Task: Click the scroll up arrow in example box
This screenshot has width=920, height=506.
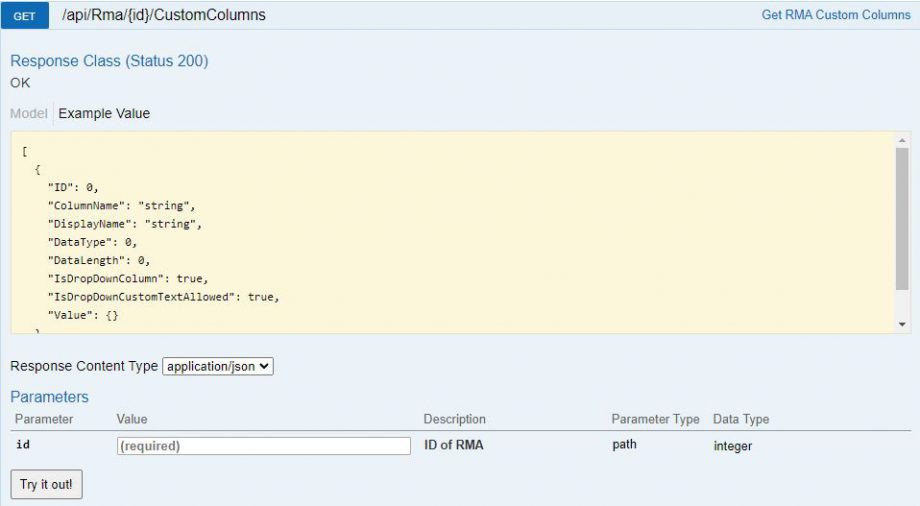Action: [902, 140]
